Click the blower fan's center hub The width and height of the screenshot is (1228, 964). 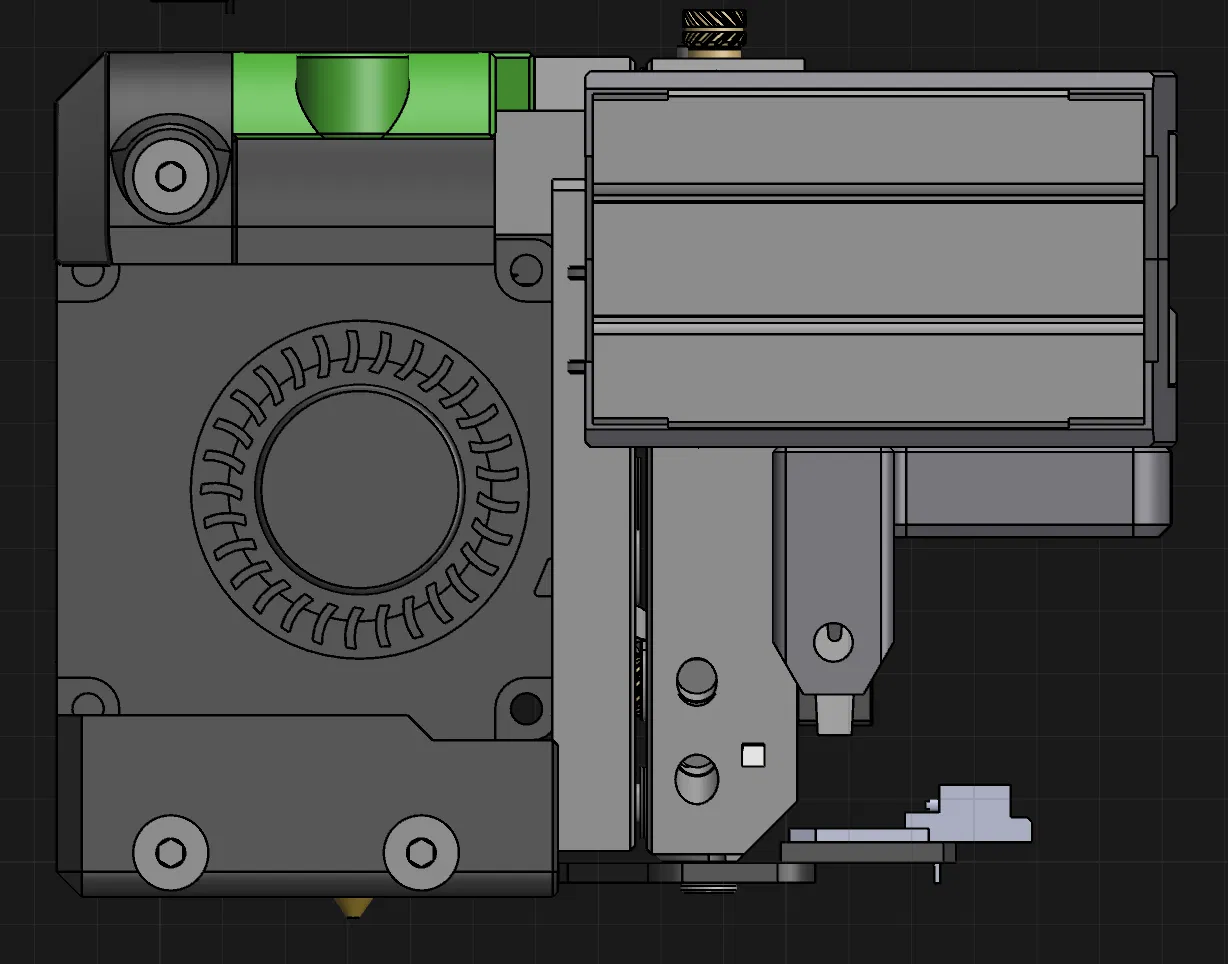pyautogui.click(x=359, y=489)
